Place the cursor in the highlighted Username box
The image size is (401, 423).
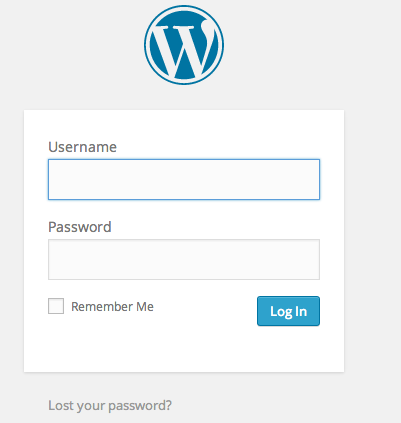coord(184,179)
